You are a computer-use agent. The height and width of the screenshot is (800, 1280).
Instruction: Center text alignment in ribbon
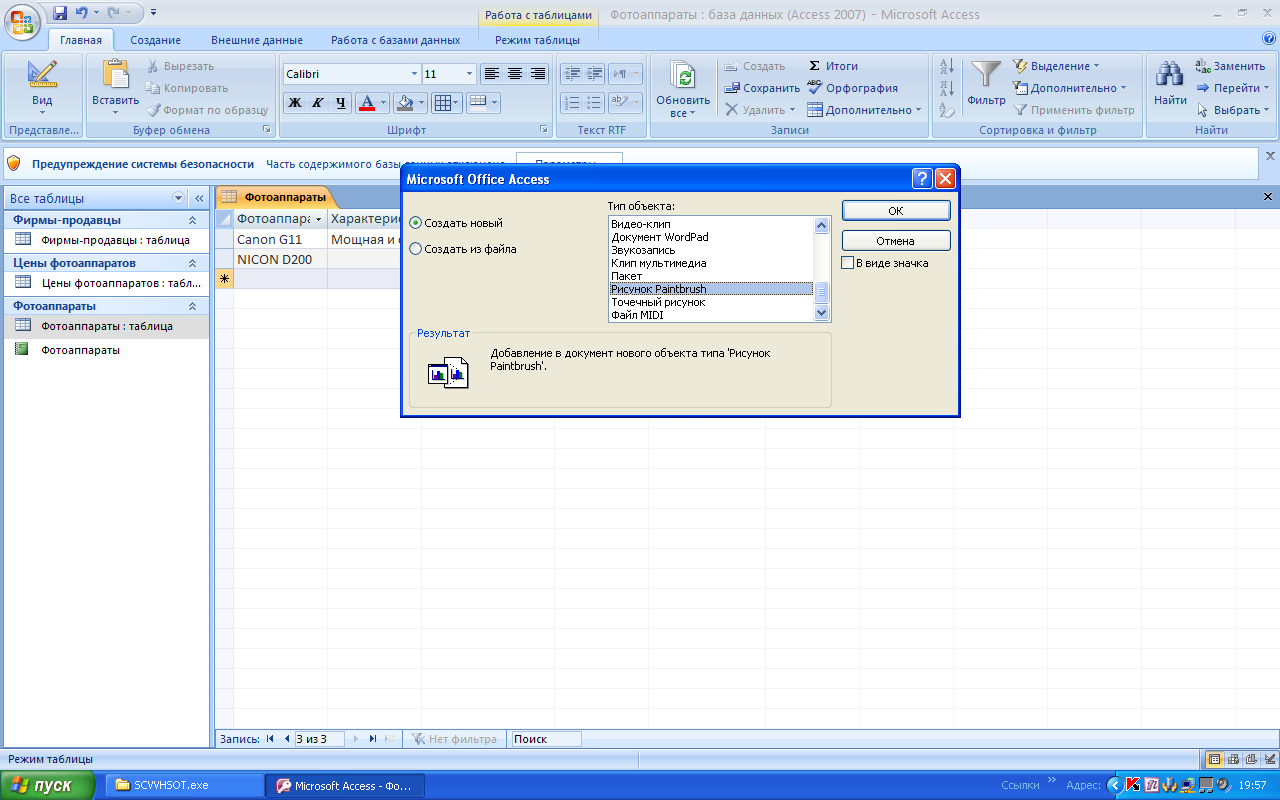click(515, 74)
